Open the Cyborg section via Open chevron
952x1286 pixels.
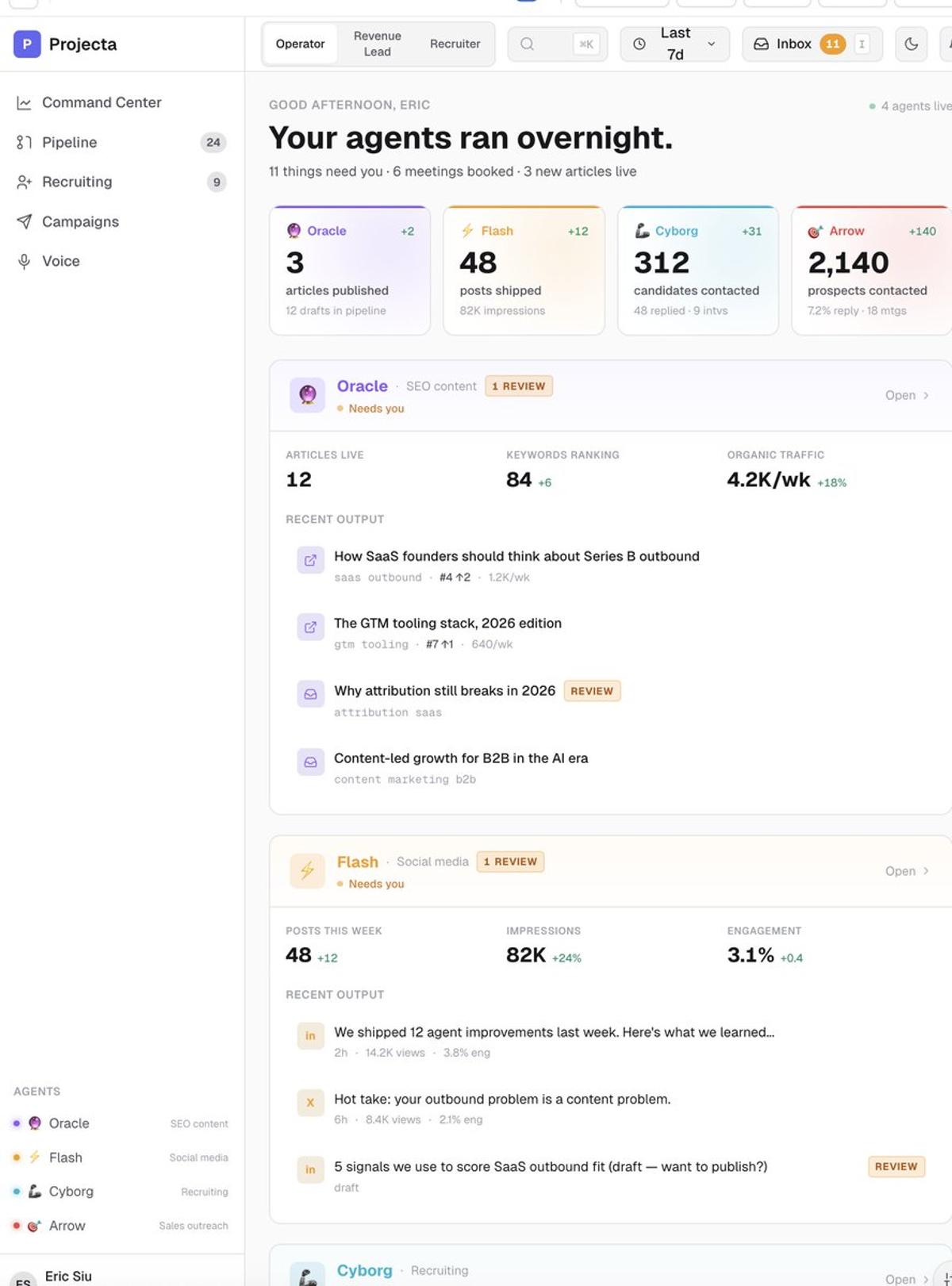coord(907,1279)
